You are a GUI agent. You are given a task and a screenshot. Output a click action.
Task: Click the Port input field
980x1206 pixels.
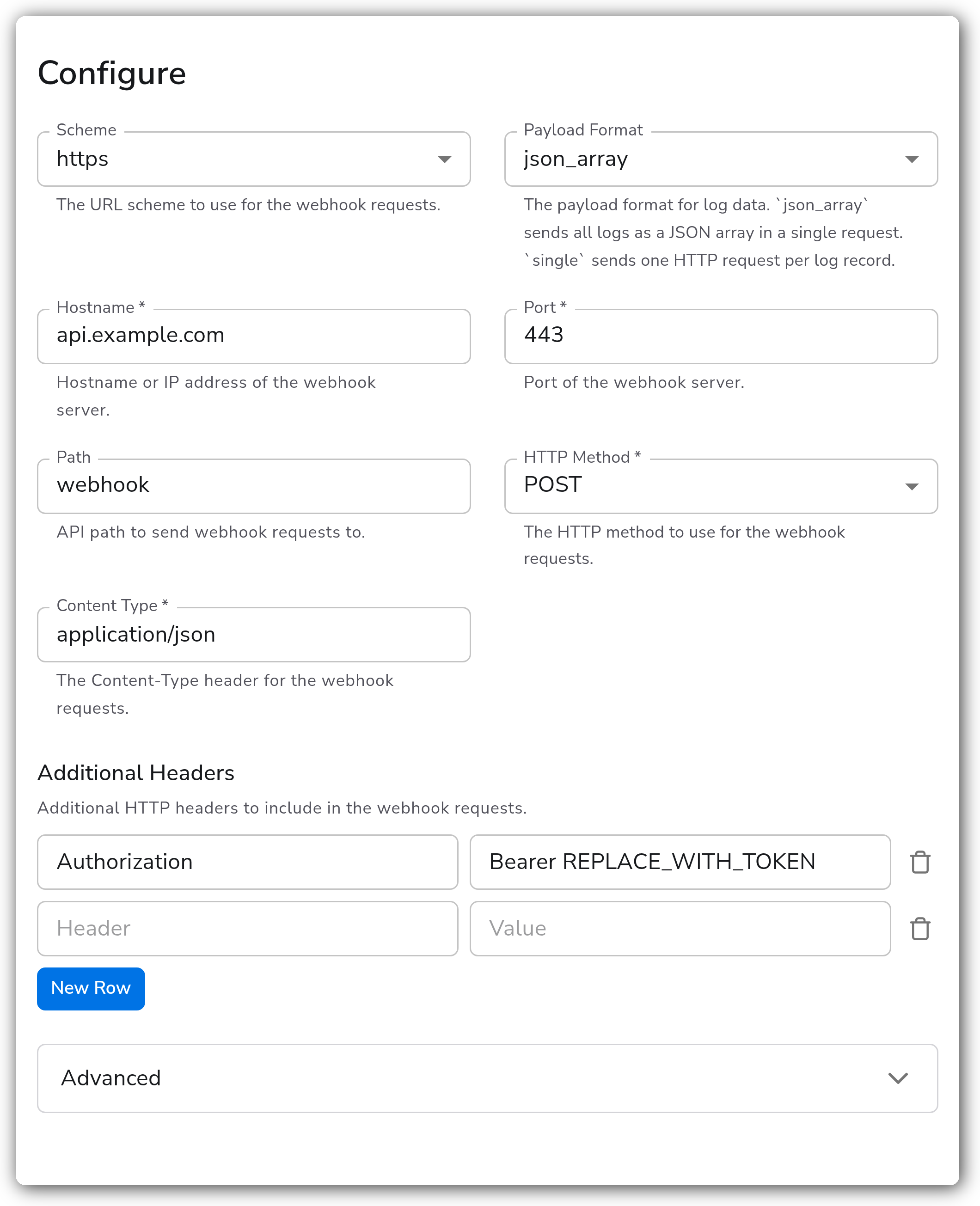pyautogui.click(x=721, y=337)
